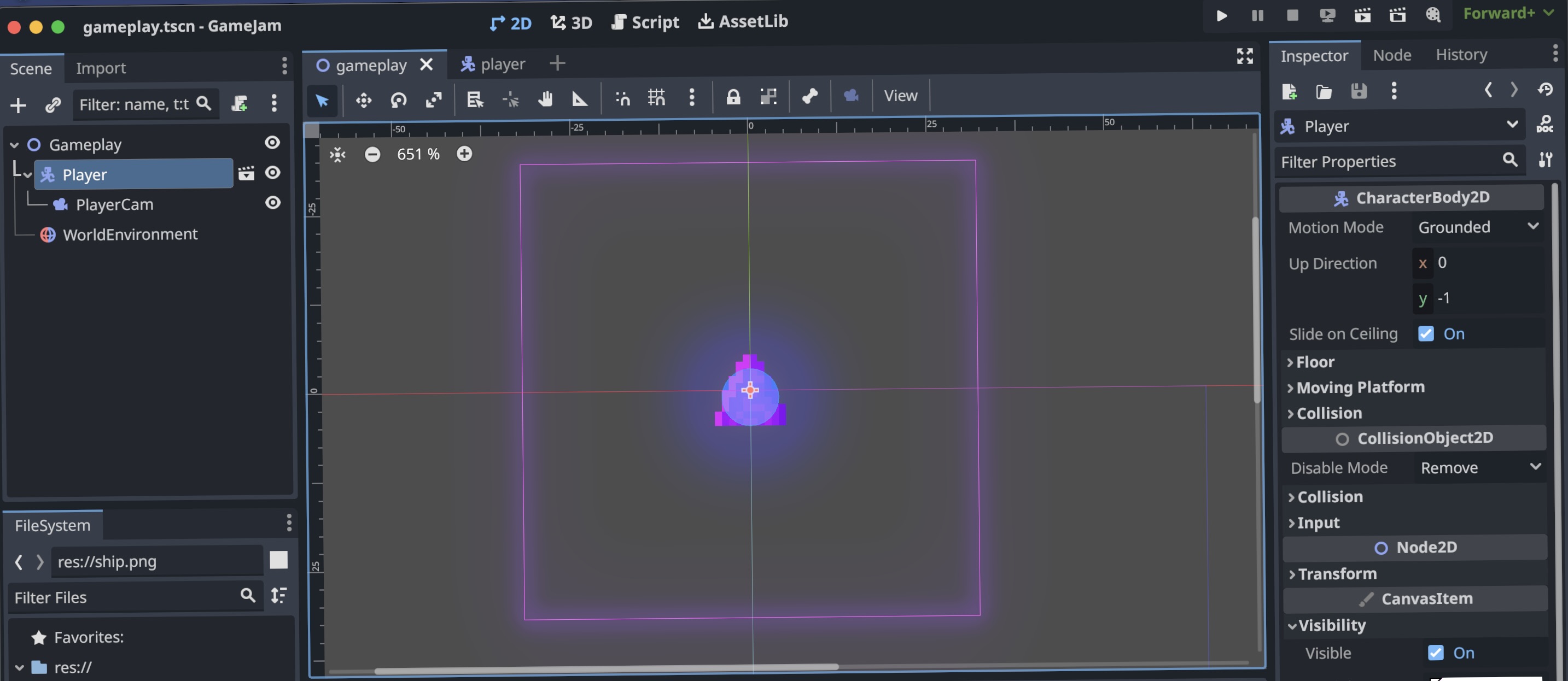Click the View button in the canvas toolbar

[900, 96]
